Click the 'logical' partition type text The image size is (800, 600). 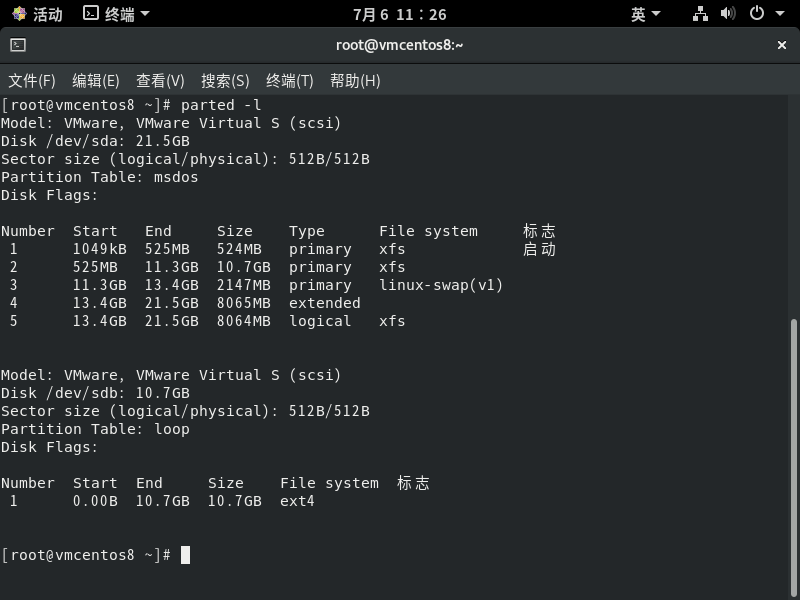pos(320,321)
